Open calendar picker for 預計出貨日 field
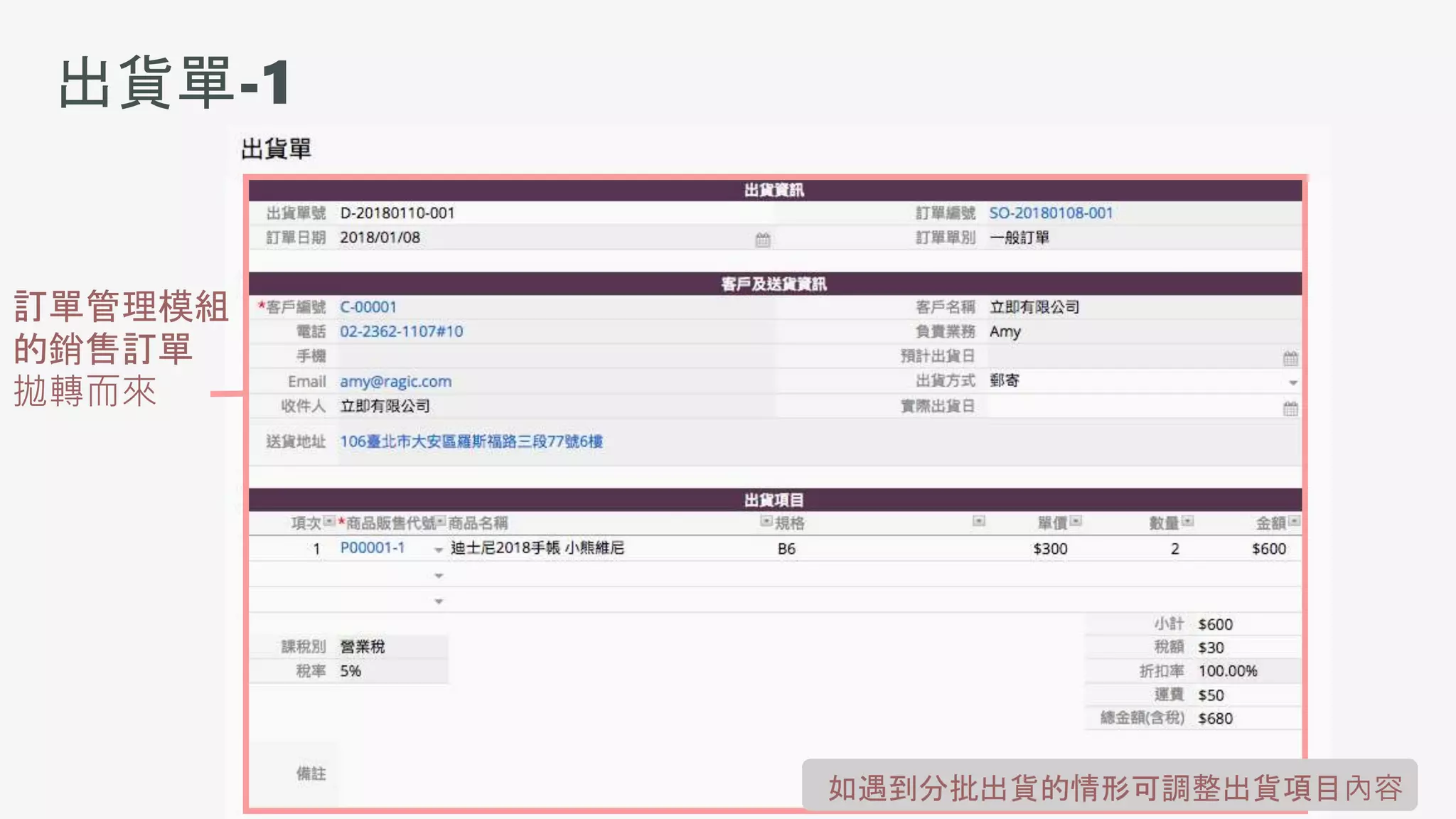 click(1290, 358)
